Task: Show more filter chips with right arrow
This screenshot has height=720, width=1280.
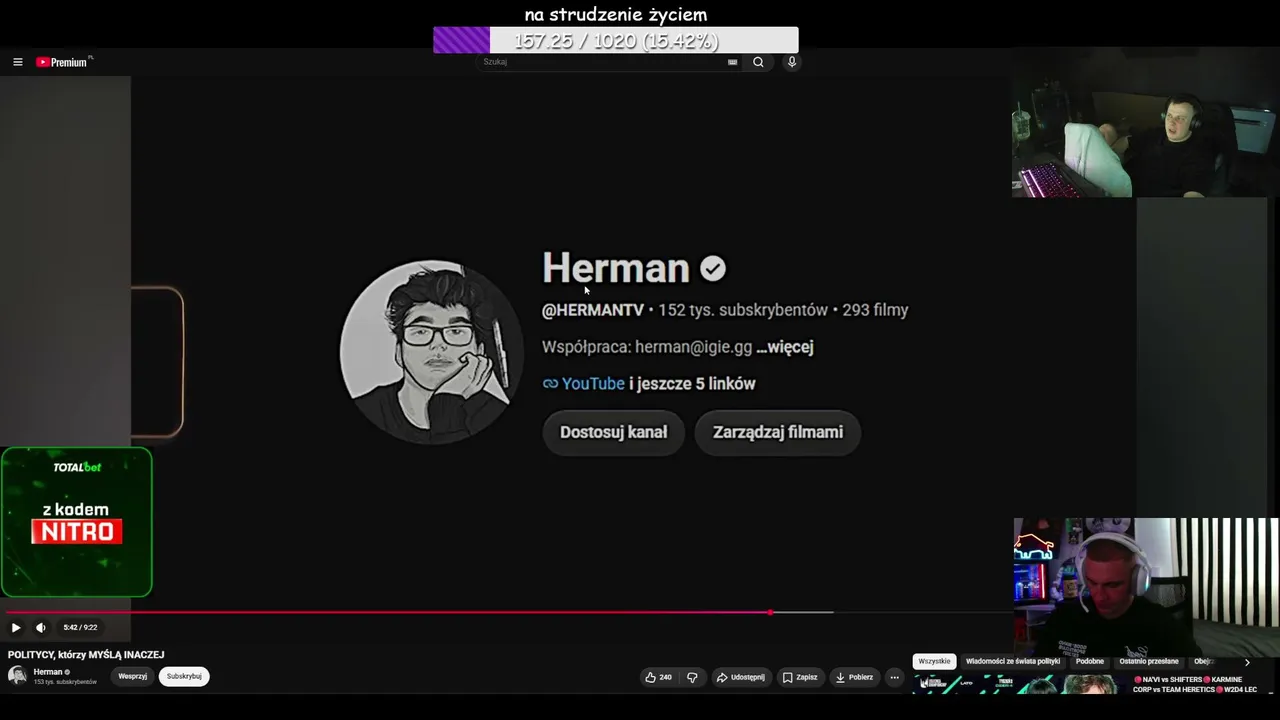Action: coord(1247,662)
